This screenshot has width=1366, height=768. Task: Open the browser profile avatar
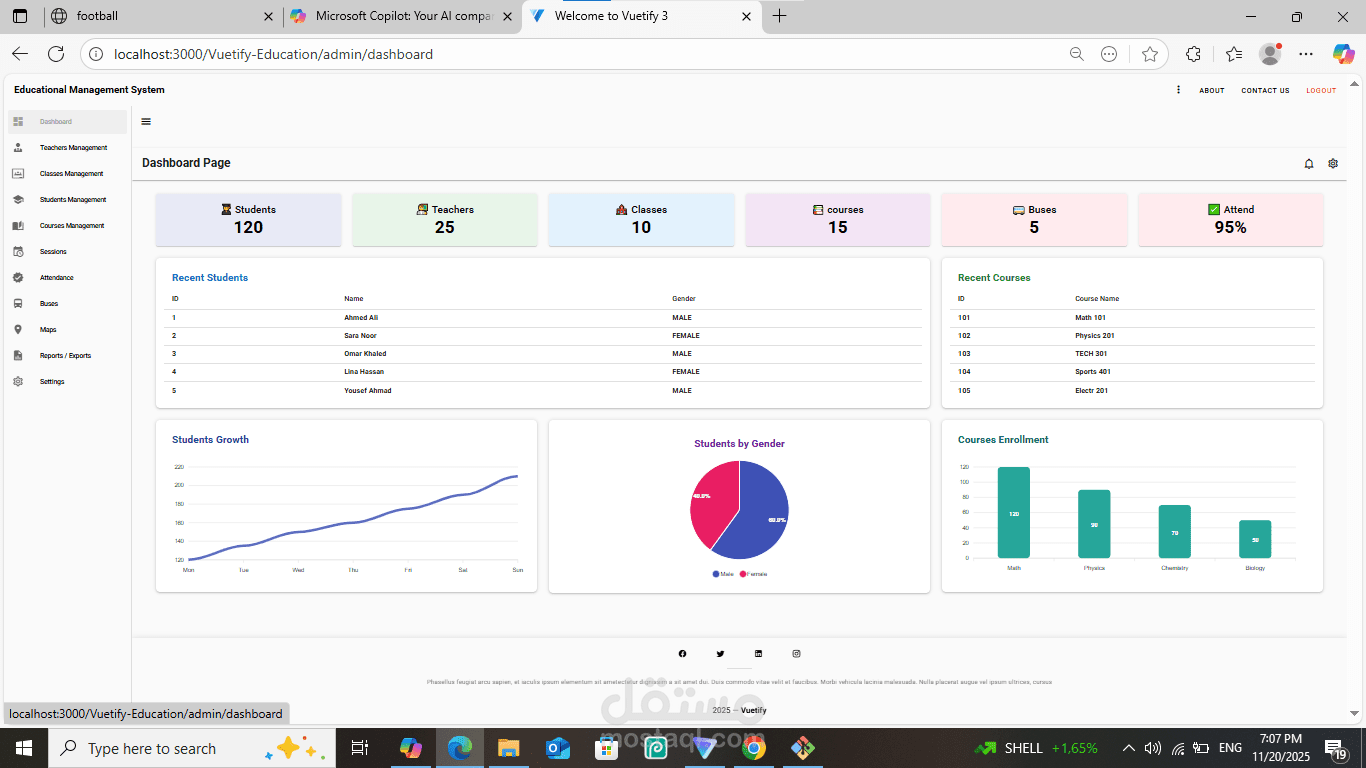point(1270,54)
